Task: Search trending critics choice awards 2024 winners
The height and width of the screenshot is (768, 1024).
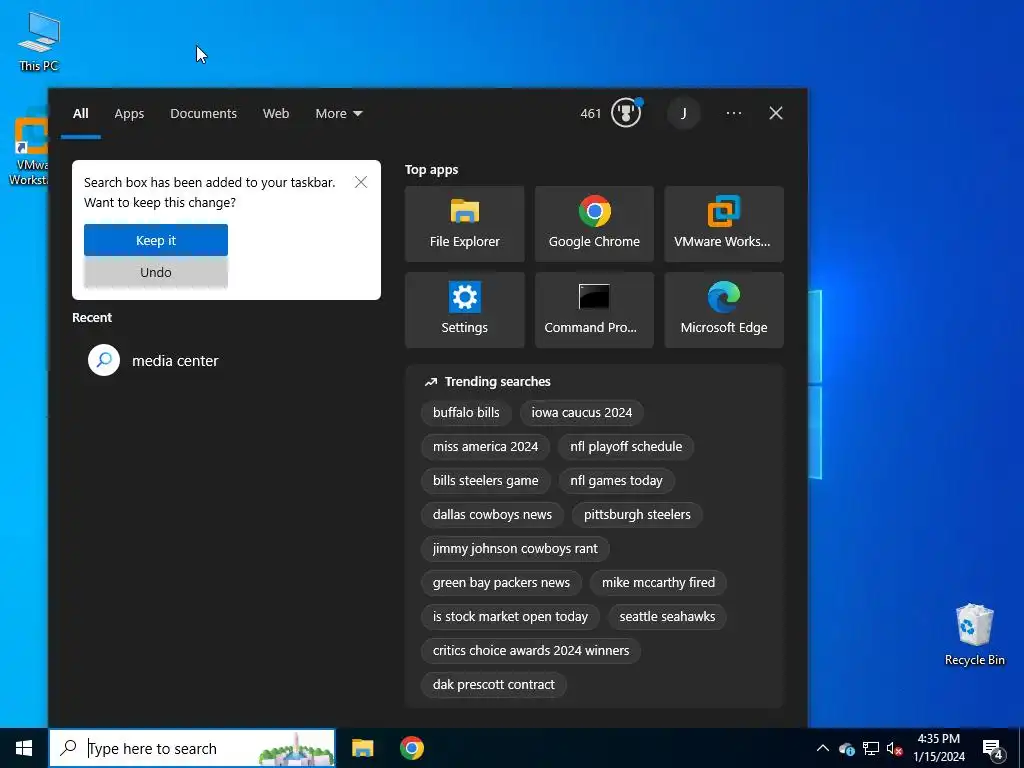Action: click(531, 650)
